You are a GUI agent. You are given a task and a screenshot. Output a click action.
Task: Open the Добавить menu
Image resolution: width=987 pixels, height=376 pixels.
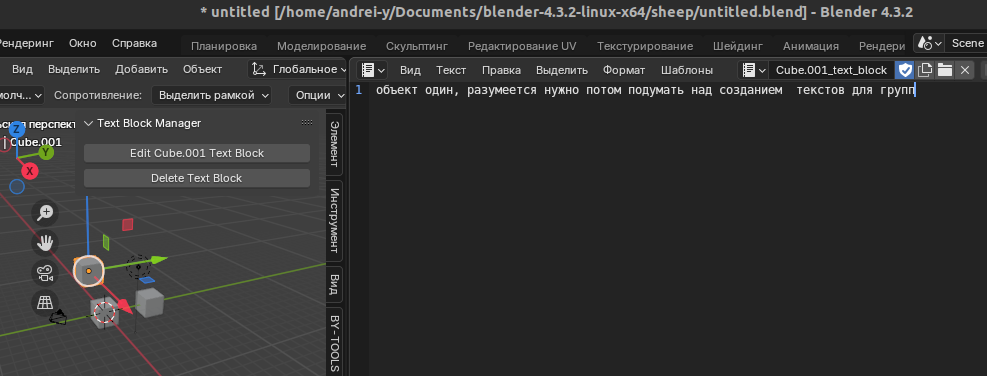tap(142, 69)
